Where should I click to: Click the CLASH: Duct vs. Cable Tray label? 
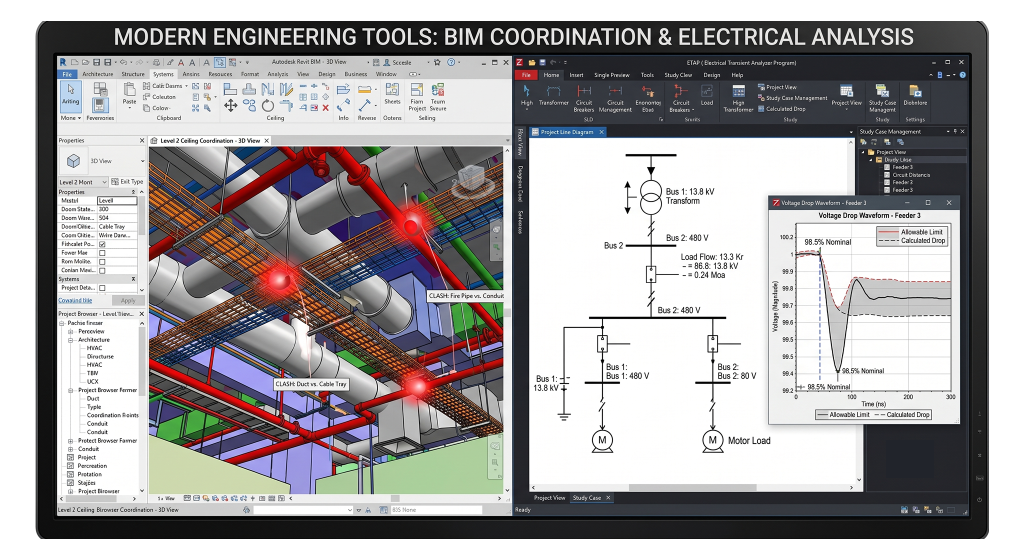(x=311, y=384)
